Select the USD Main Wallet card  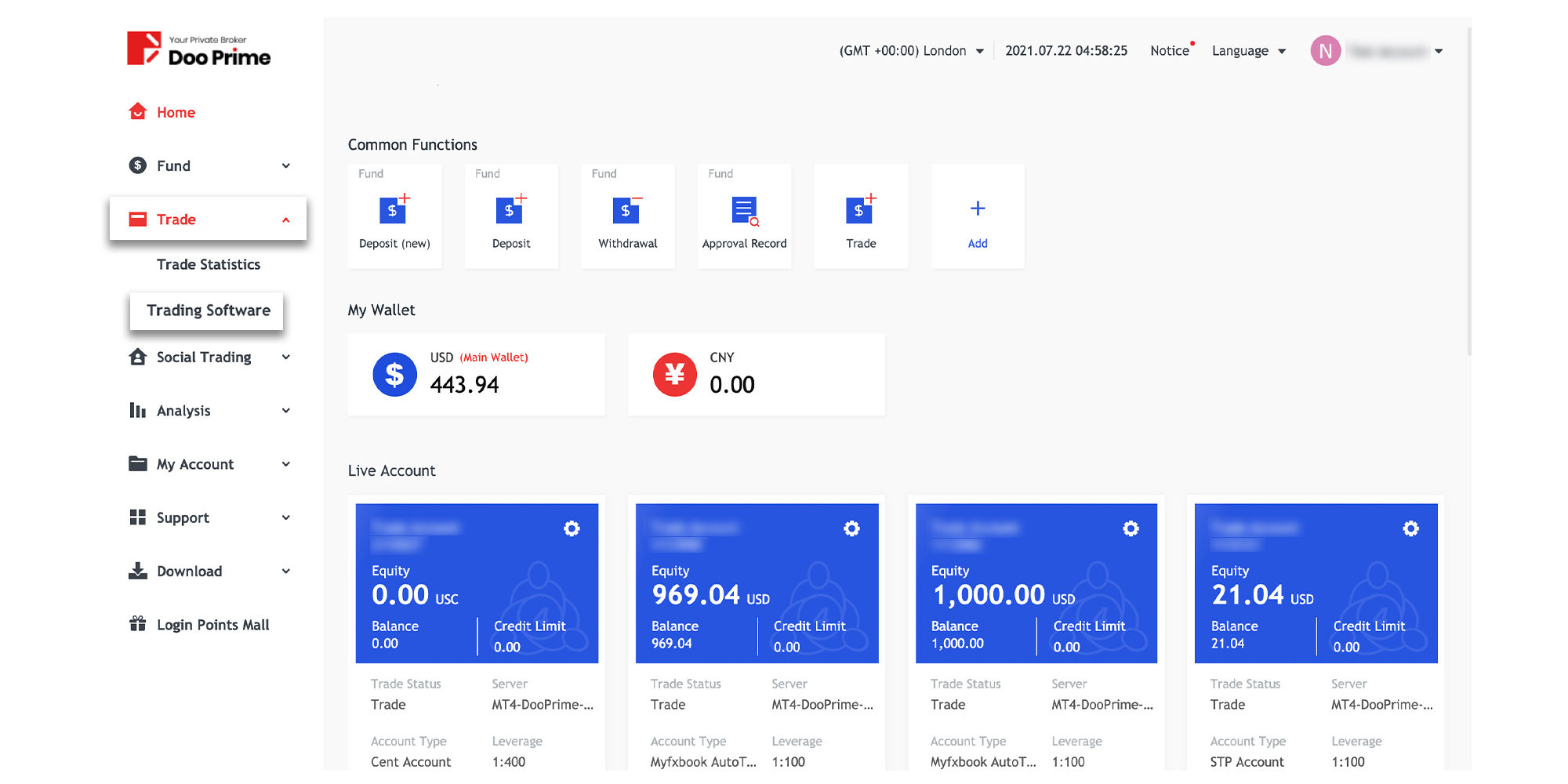(476, 375)
